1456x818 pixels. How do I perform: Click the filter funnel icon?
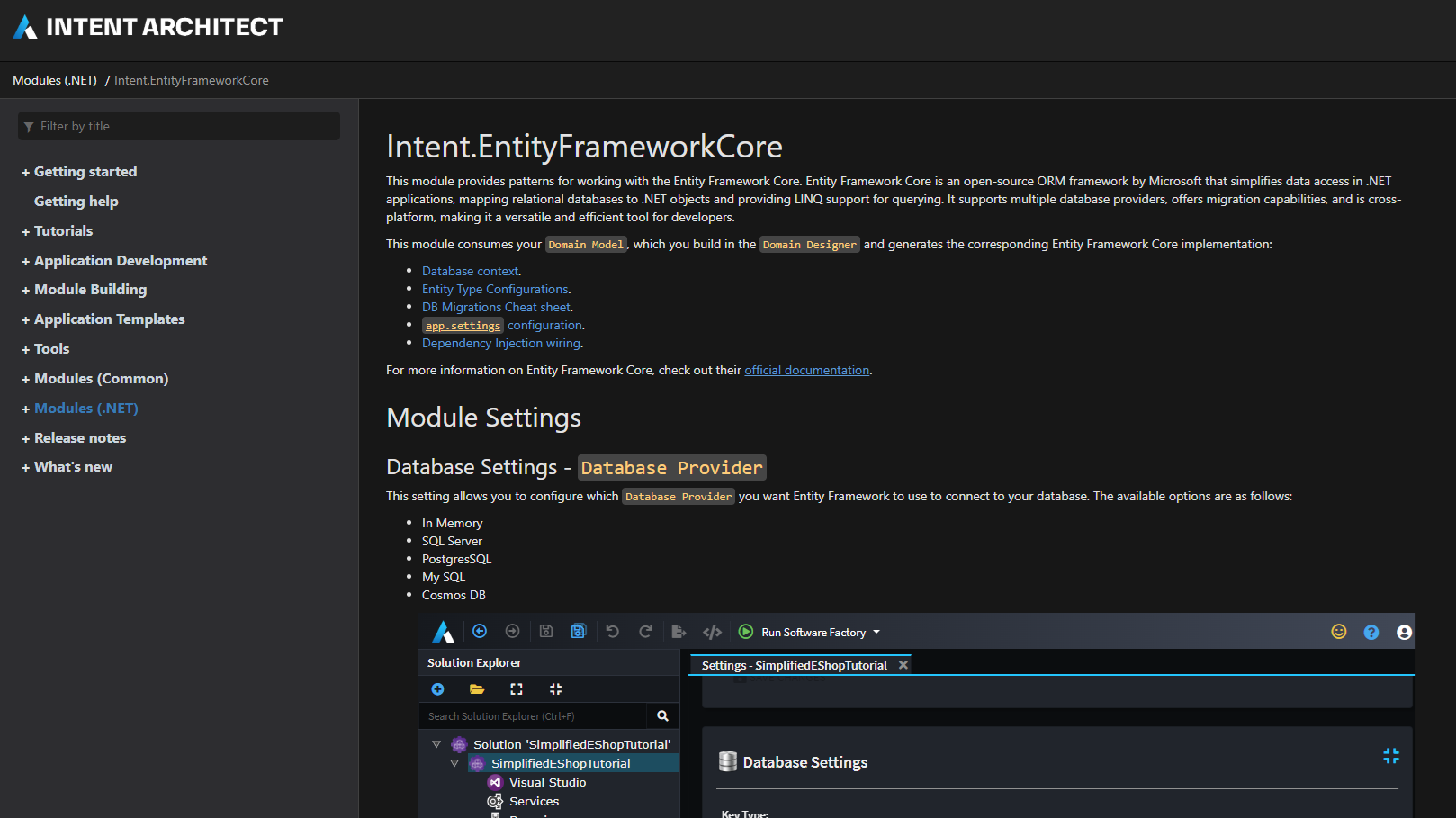tap(29, 127)
